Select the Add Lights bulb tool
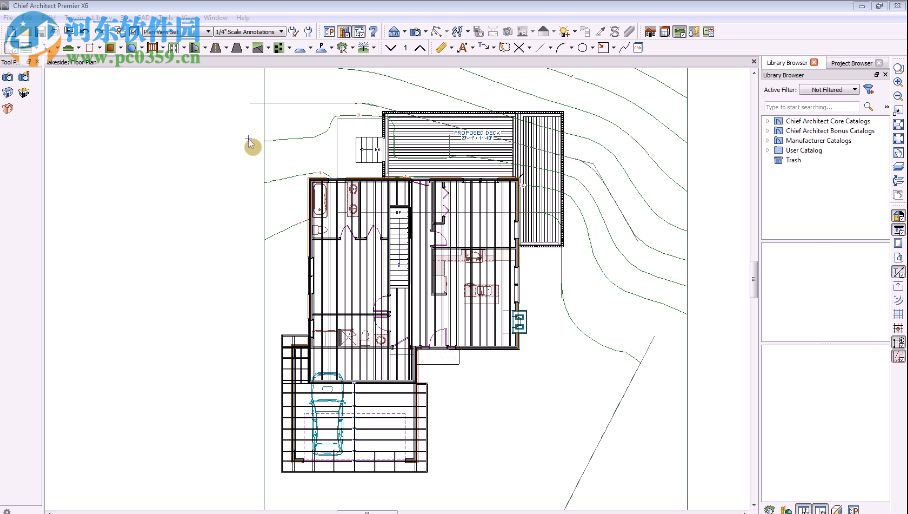This screenshot has width=908, height=514. pos(564,31)
